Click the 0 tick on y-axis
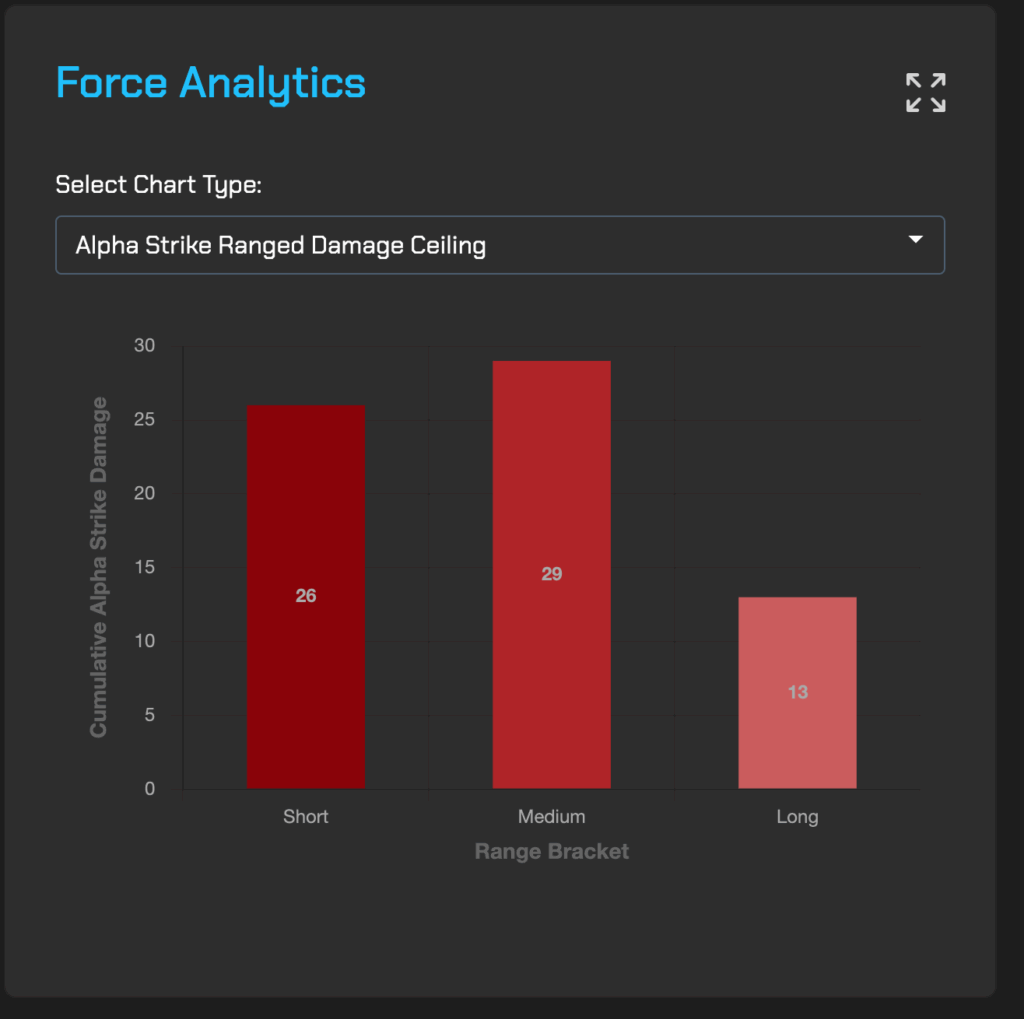The height and width of the screenshot is (1019, 1024). (149, 789)
